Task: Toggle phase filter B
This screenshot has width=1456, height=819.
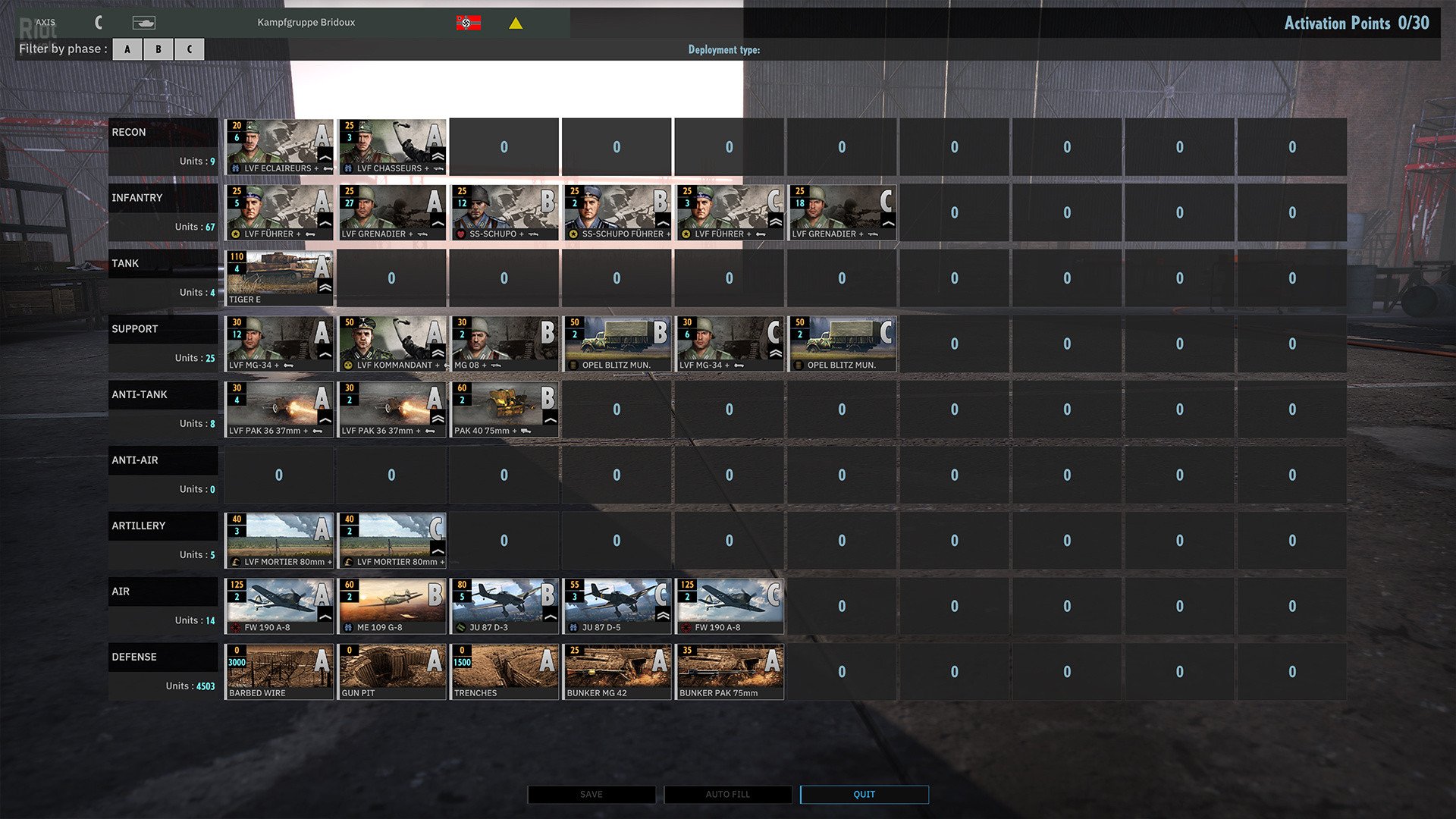Action: 158,49
